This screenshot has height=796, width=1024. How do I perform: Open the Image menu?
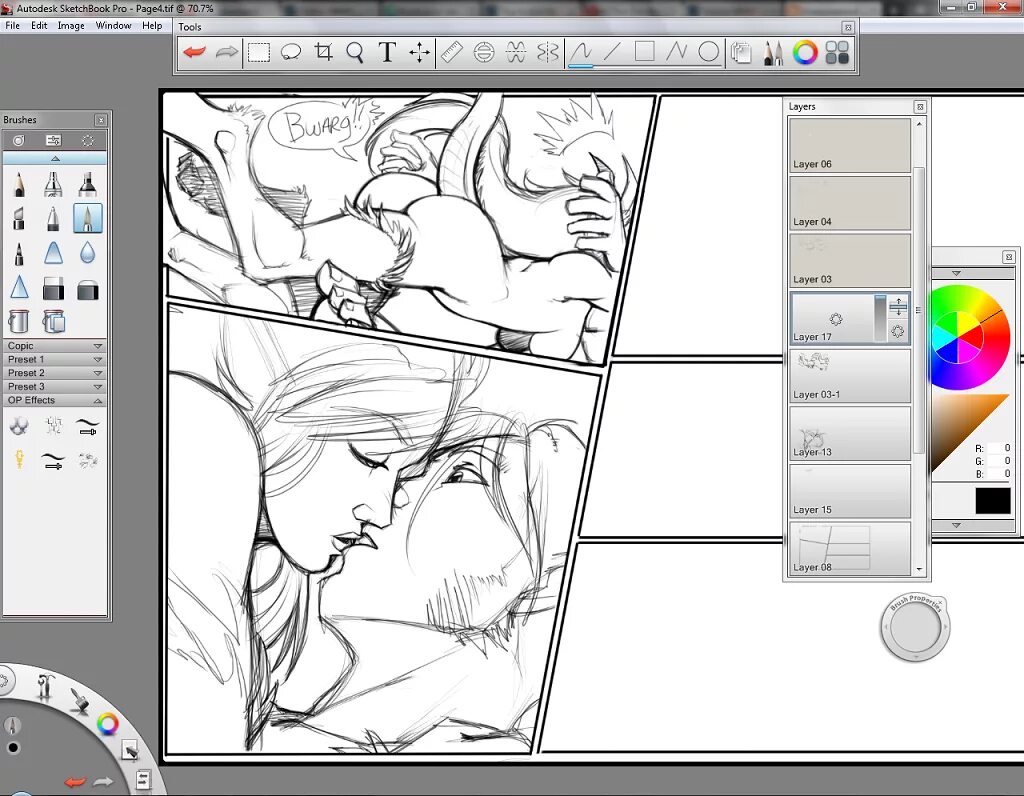[x=71, y=25]
